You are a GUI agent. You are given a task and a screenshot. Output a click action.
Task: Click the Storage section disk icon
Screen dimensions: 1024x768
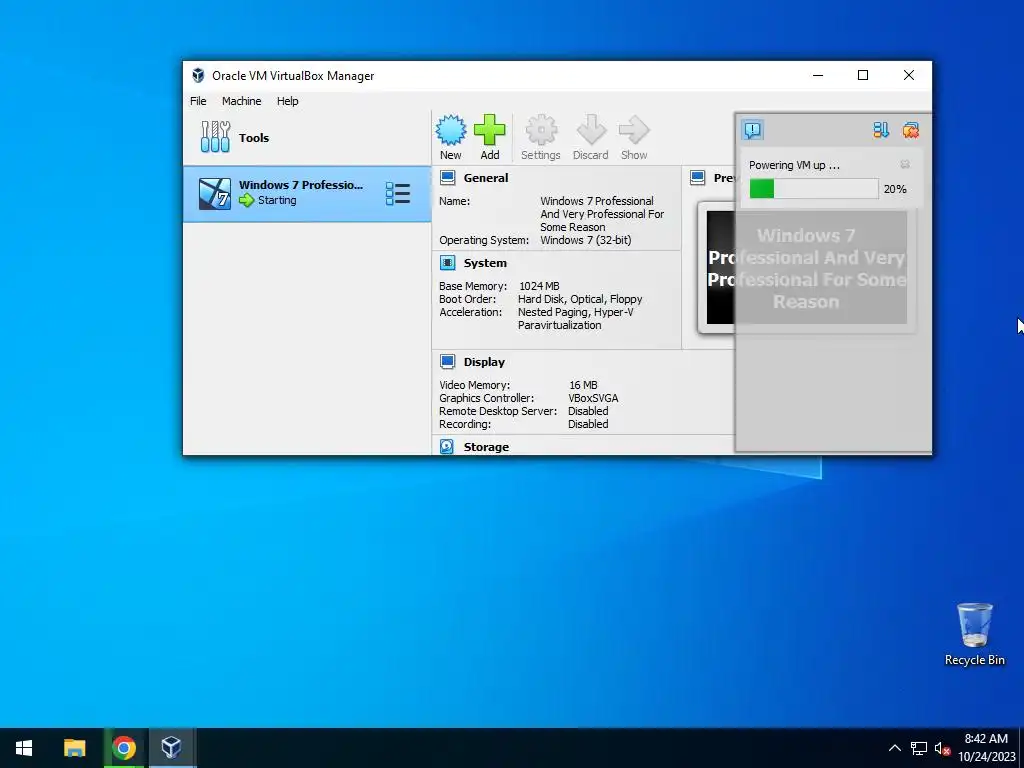pos(447,447)
